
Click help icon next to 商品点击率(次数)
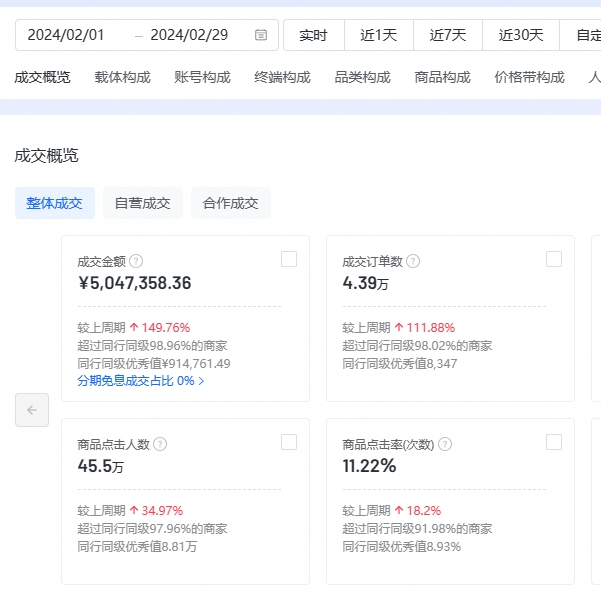point(445,444)
